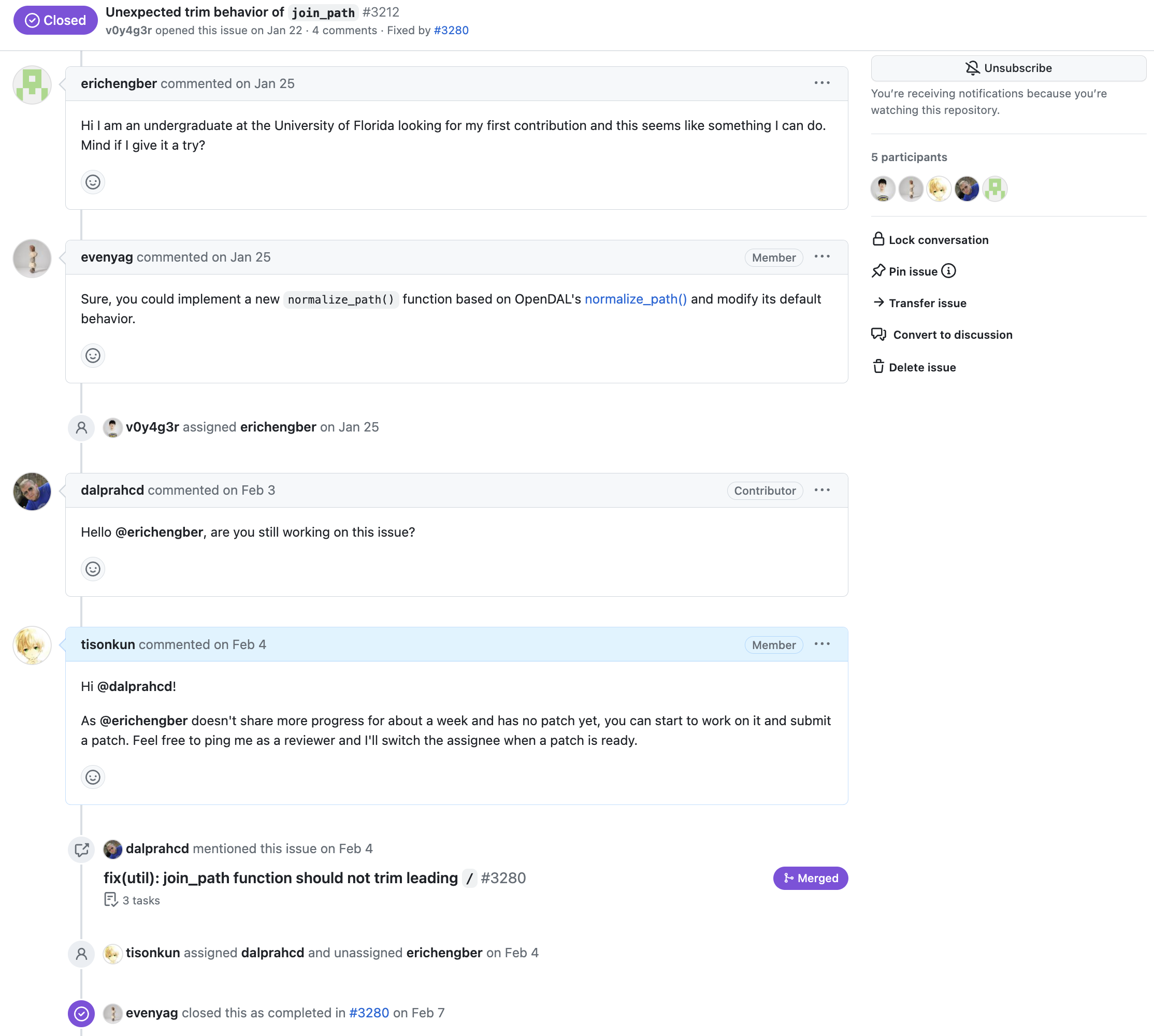Click the first participant avatar
The image size is (1154, 1036).
883,189
